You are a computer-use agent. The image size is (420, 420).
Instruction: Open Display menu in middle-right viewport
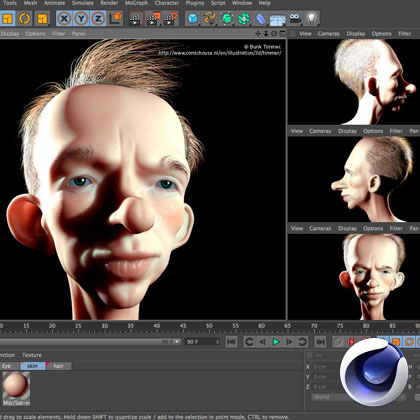coord(347,131)
